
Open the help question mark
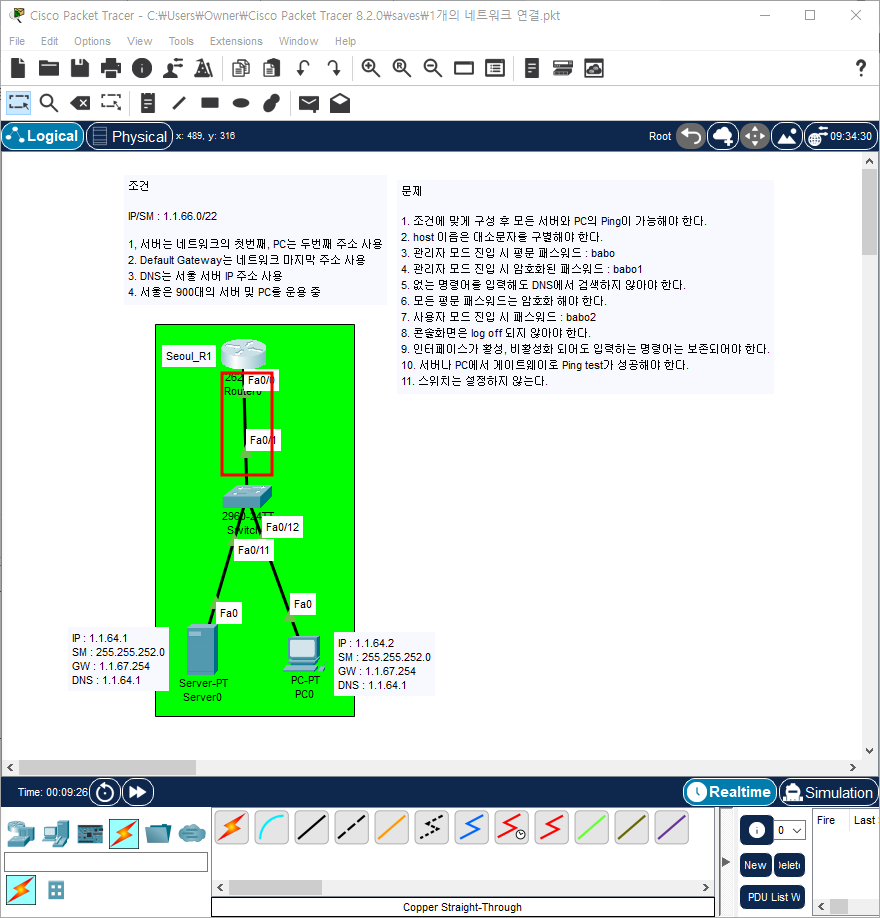point(861,68)
